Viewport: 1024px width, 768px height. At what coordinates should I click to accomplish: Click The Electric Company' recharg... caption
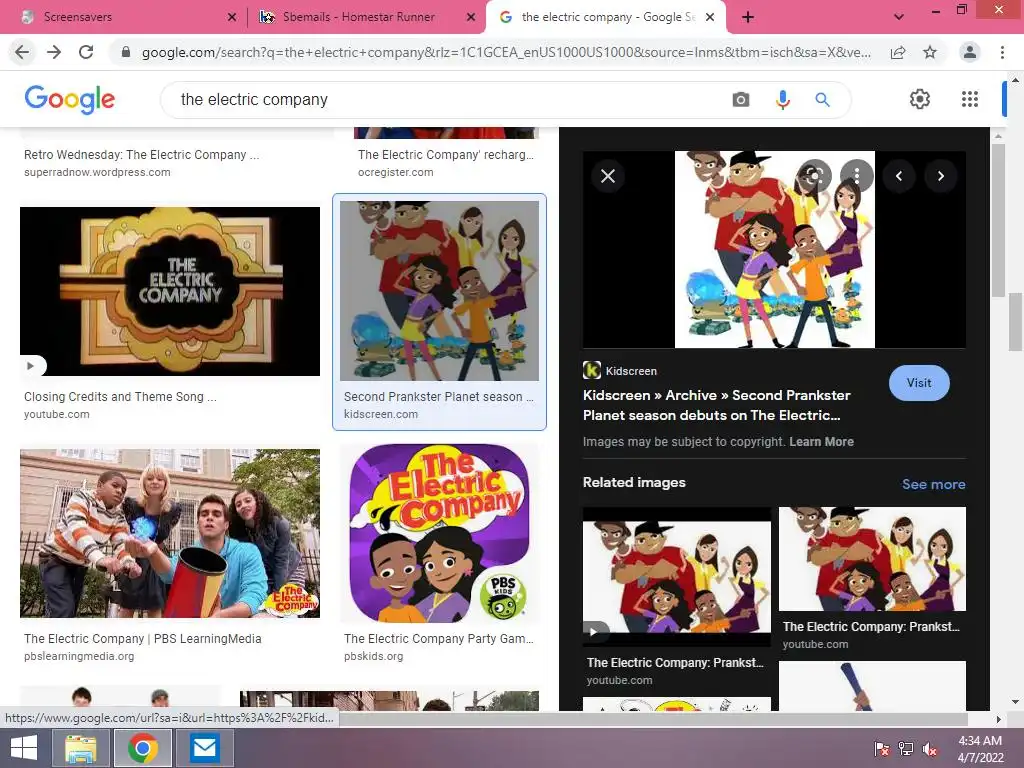(x=446, y=155)
